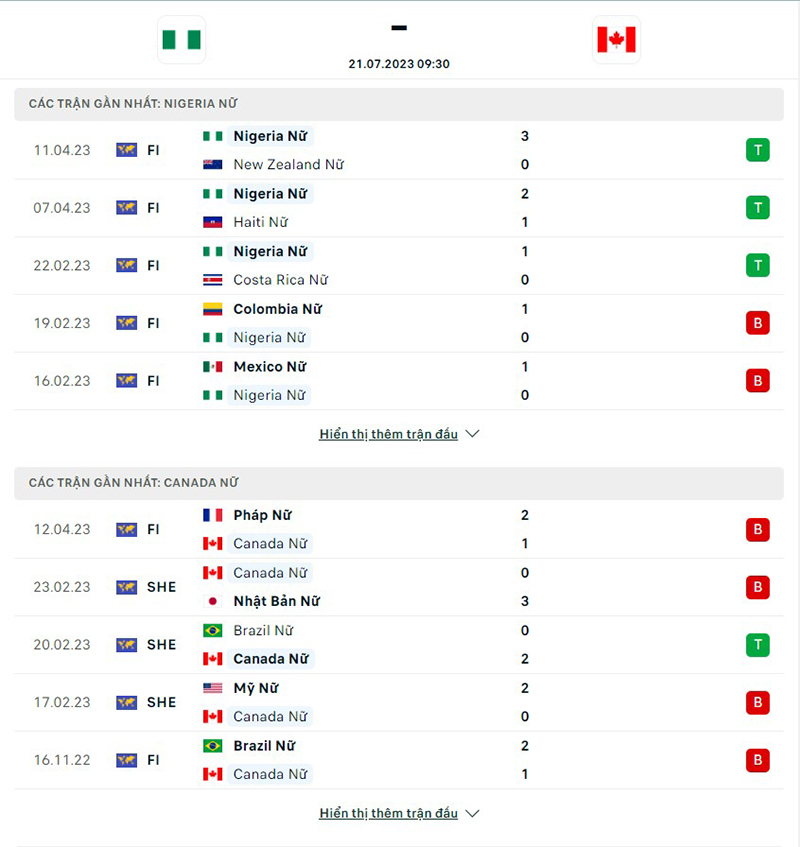This screenshot has width=800, height=847.
Task: Click the Mỹ Nữ flag icon
Action: pos(214,688)
